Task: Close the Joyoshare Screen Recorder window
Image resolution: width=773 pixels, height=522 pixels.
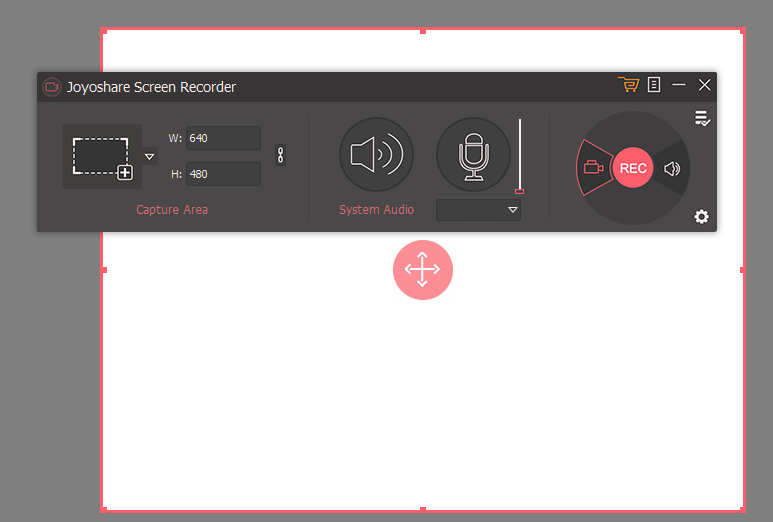Action: pyautogui.click(x=704, y=85)
